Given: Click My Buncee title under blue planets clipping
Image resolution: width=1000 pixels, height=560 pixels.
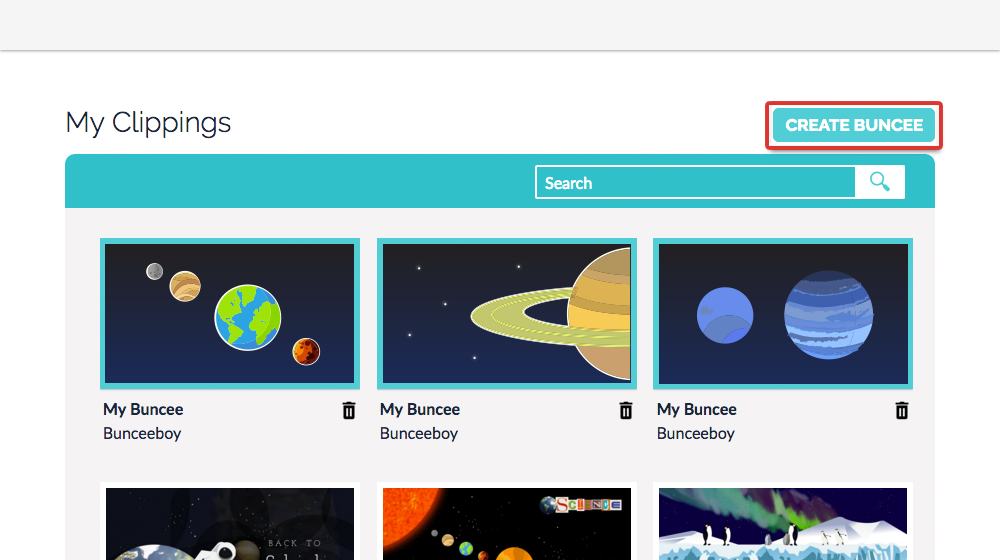Looking at the screenshot, I should tap(697, 409).
